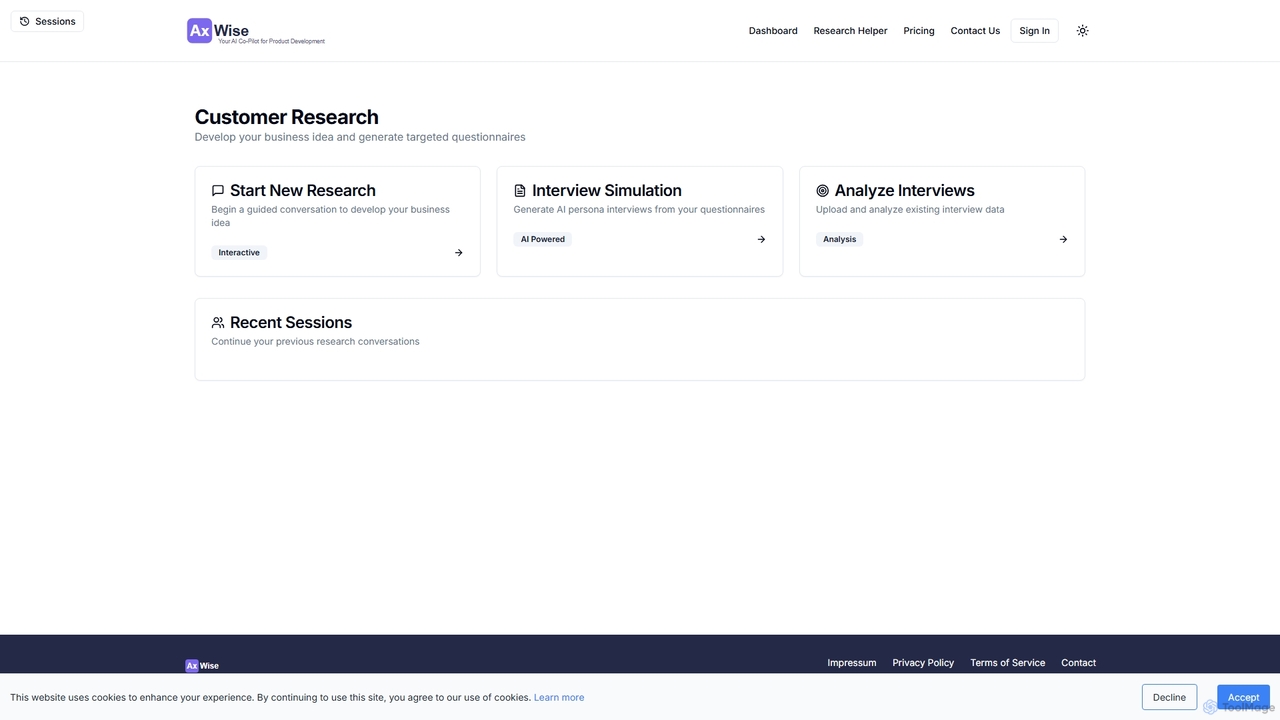
Task: Click the document icon beside Interview Simulation
Action: [x=520, y=191]
